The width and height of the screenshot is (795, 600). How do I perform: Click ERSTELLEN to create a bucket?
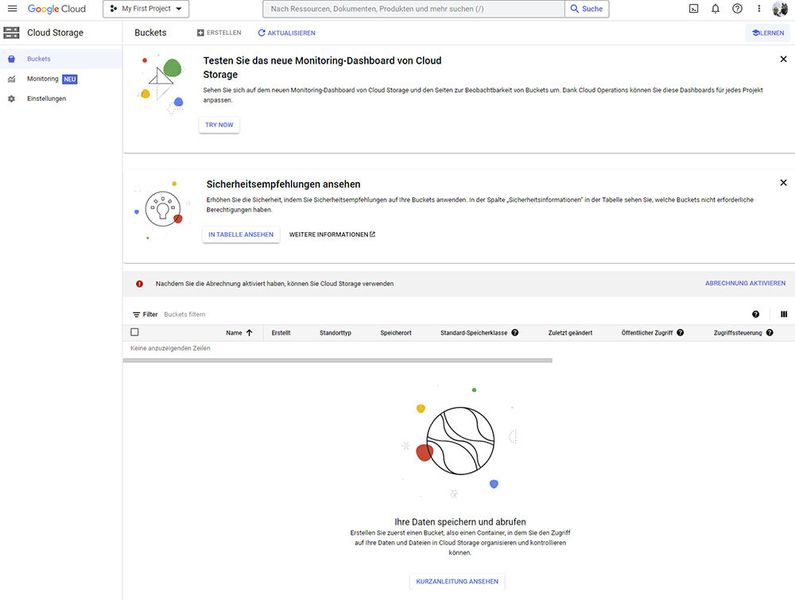point(219,32)
